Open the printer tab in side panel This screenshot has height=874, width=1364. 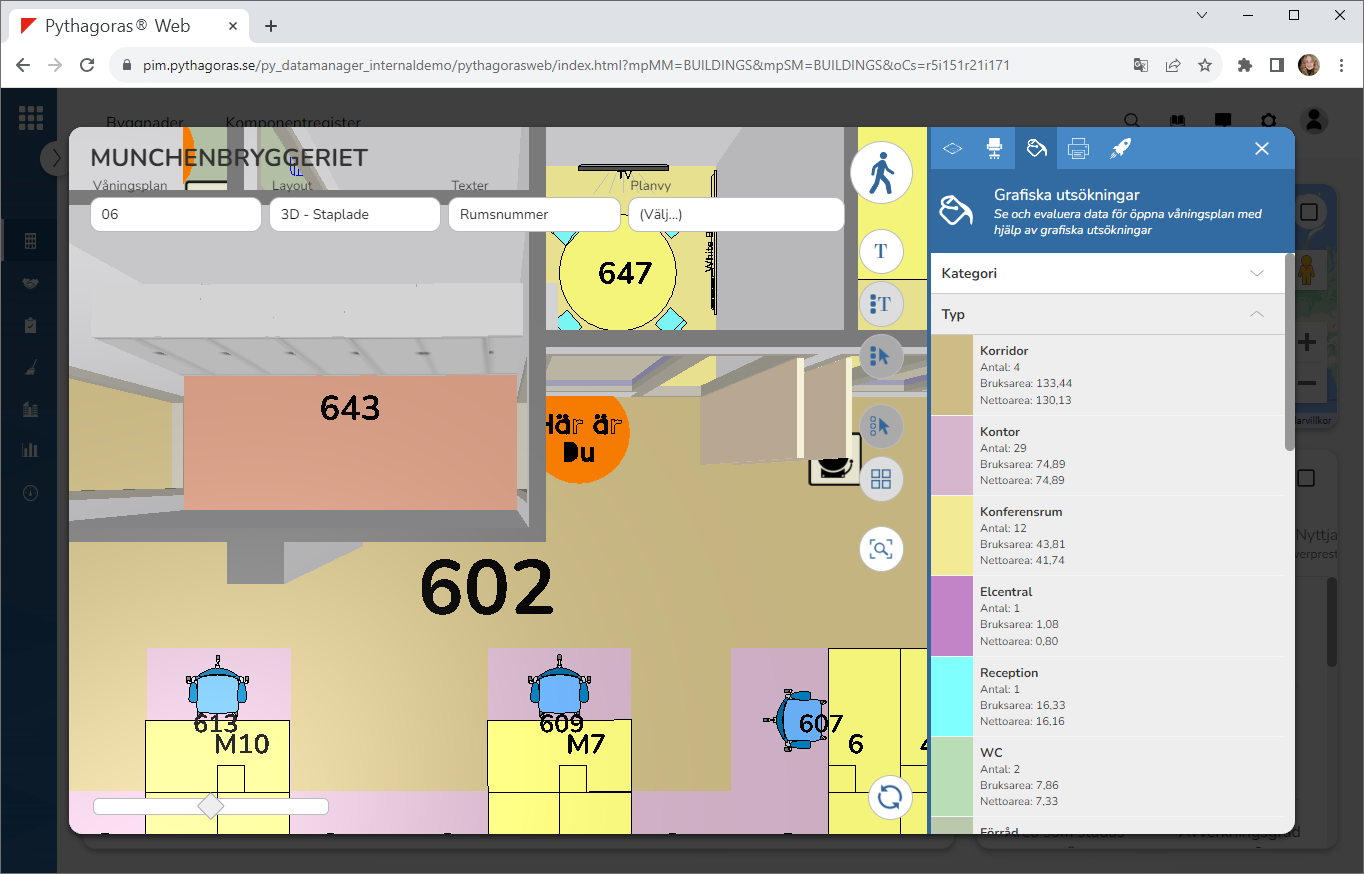click(1078, 148)
